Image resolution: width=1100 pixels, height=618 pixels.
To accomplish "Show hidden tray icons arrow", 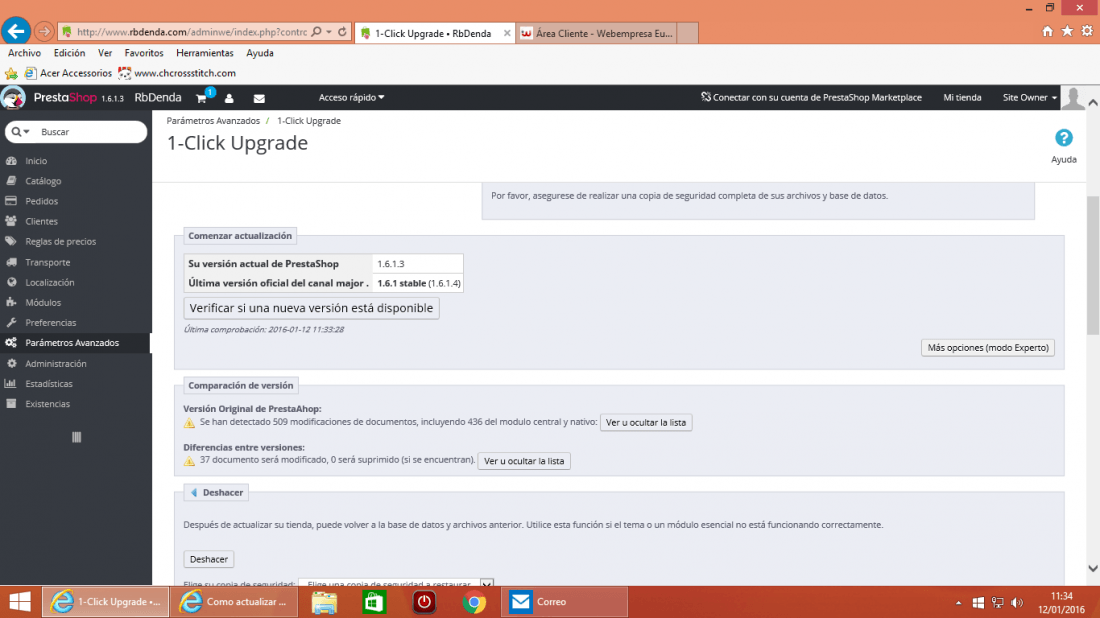I will (x=958, y=603).
